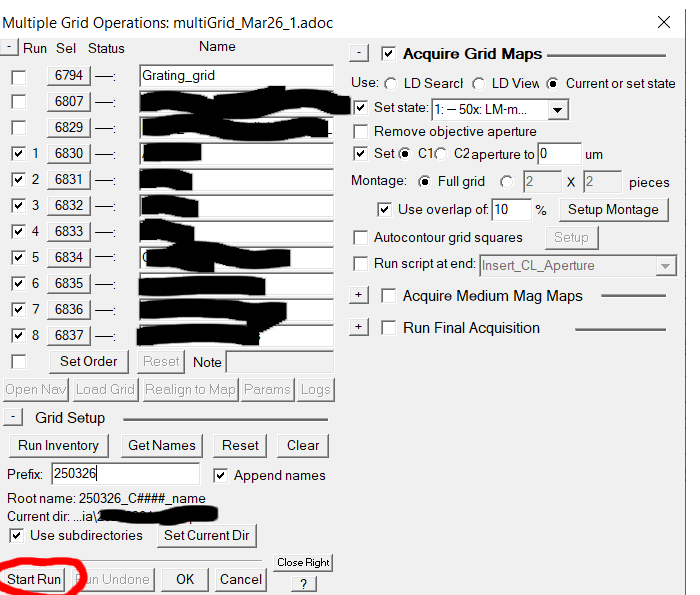Image resolution: width=700 pixels, height=595 pixels.
Task: Enable Run script at end
Action: [360, 264]
